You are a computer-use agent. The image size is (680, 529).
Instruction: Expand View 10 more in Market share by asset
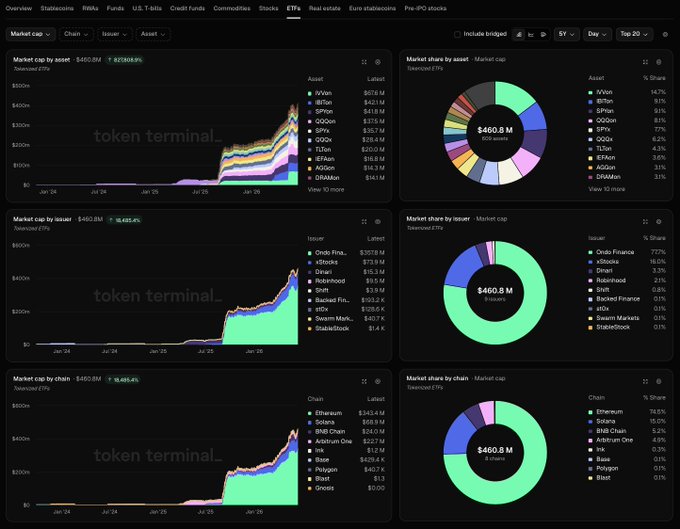pyautogui.click(x=607, y=189)
